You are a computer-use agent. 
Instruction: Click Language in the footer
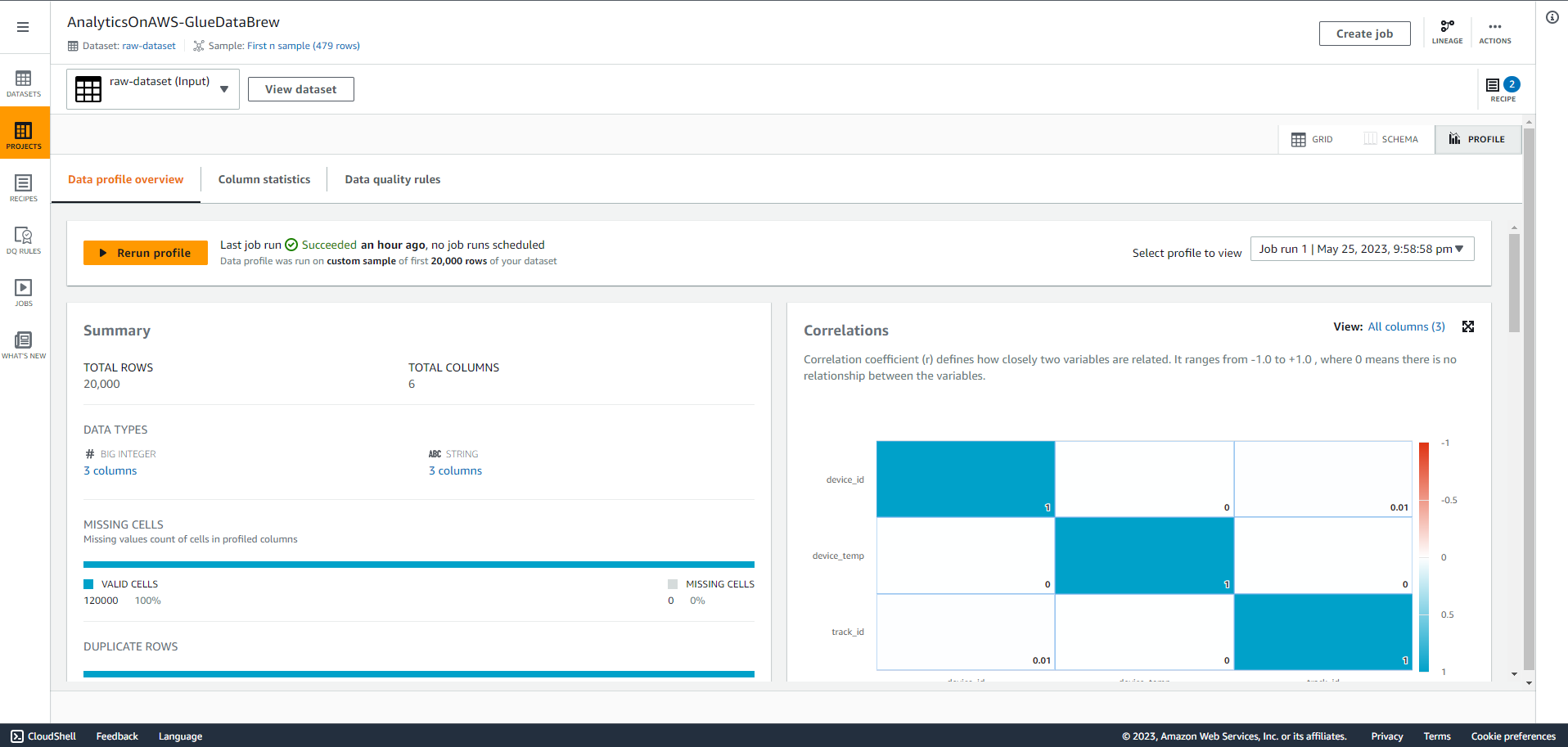point(180,736)
